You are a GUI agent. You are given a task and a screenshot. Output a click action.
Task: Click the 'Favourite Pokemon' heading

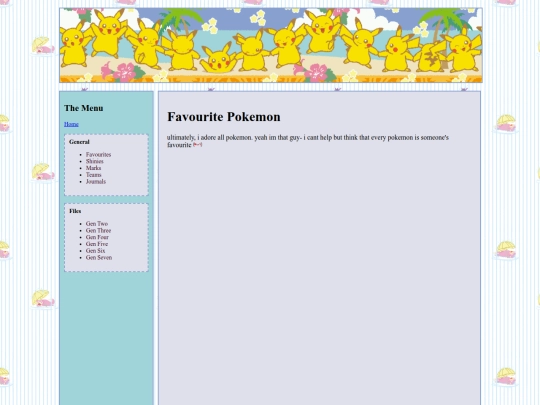tap(224, 117)
